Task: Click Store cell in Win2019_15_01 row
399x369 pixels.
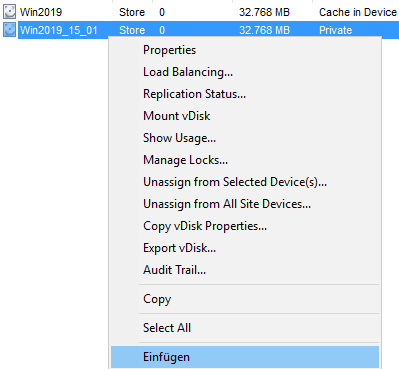Action: pyautogui.click(x=132, y=30)
